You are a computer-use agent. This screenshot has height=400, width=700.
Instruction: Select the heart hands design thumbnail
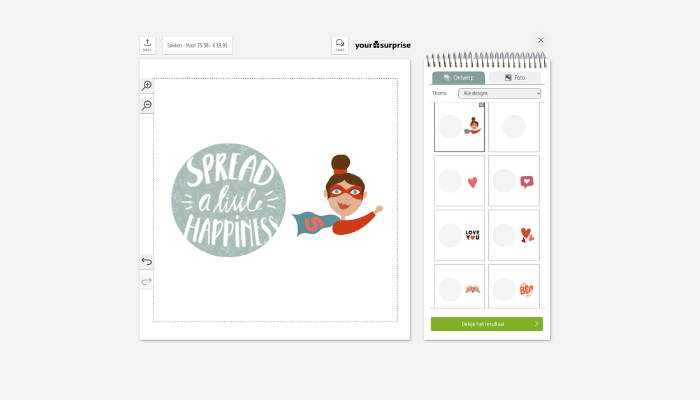coord(459,287)
